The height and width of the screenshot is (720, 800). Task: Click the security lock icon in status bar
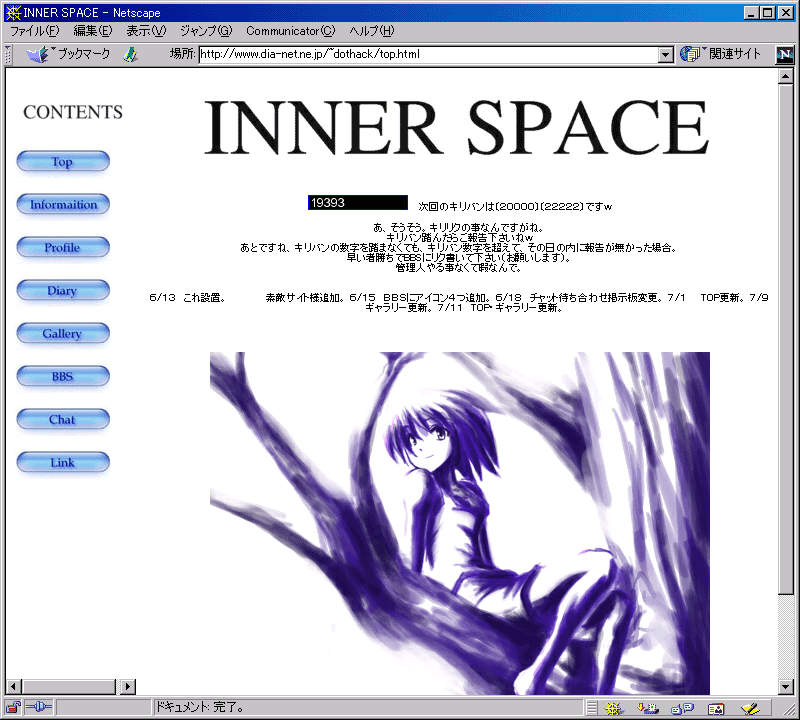[14, 708]
